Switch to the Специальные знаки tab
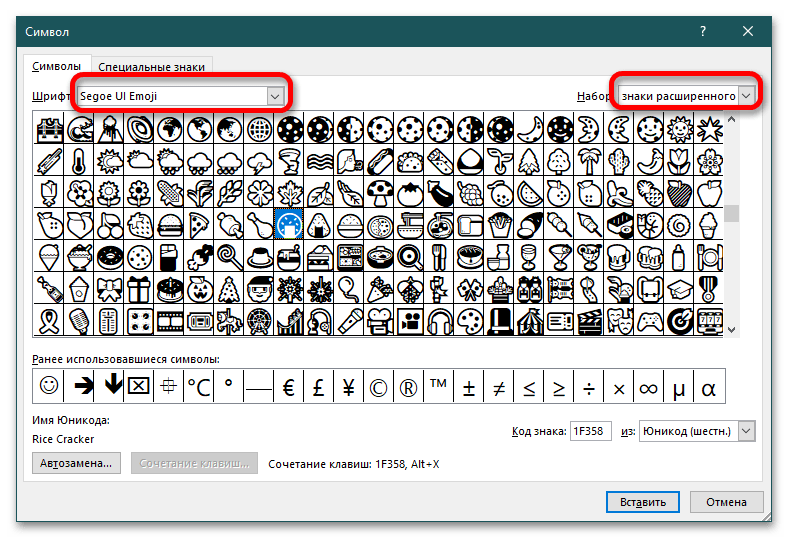 (x=152, y=67)
